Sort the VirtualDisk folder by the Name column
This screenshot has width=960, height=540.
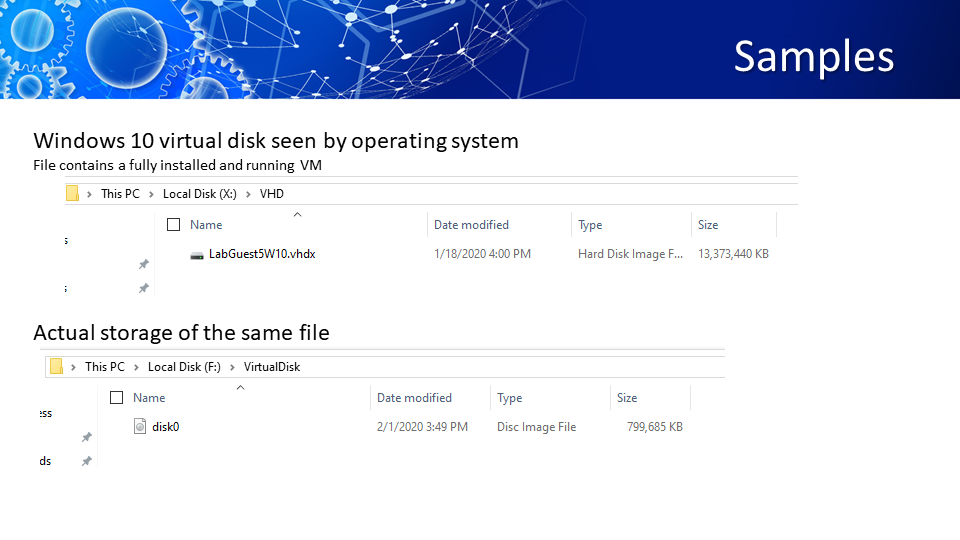tap(149, 397)
